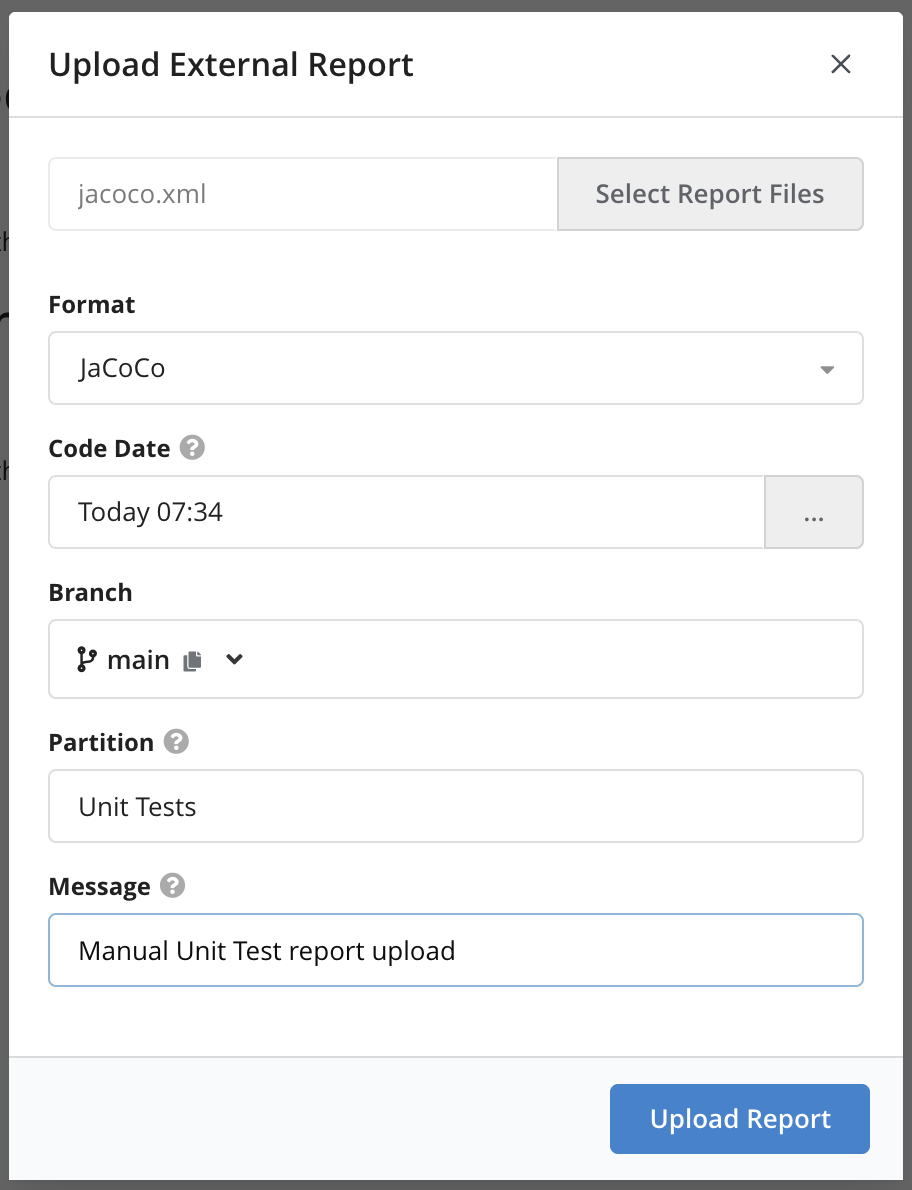912x1190 pixels.
Task: Click the main branch name text
Action: pyautogui.click(x=138, y=660)
